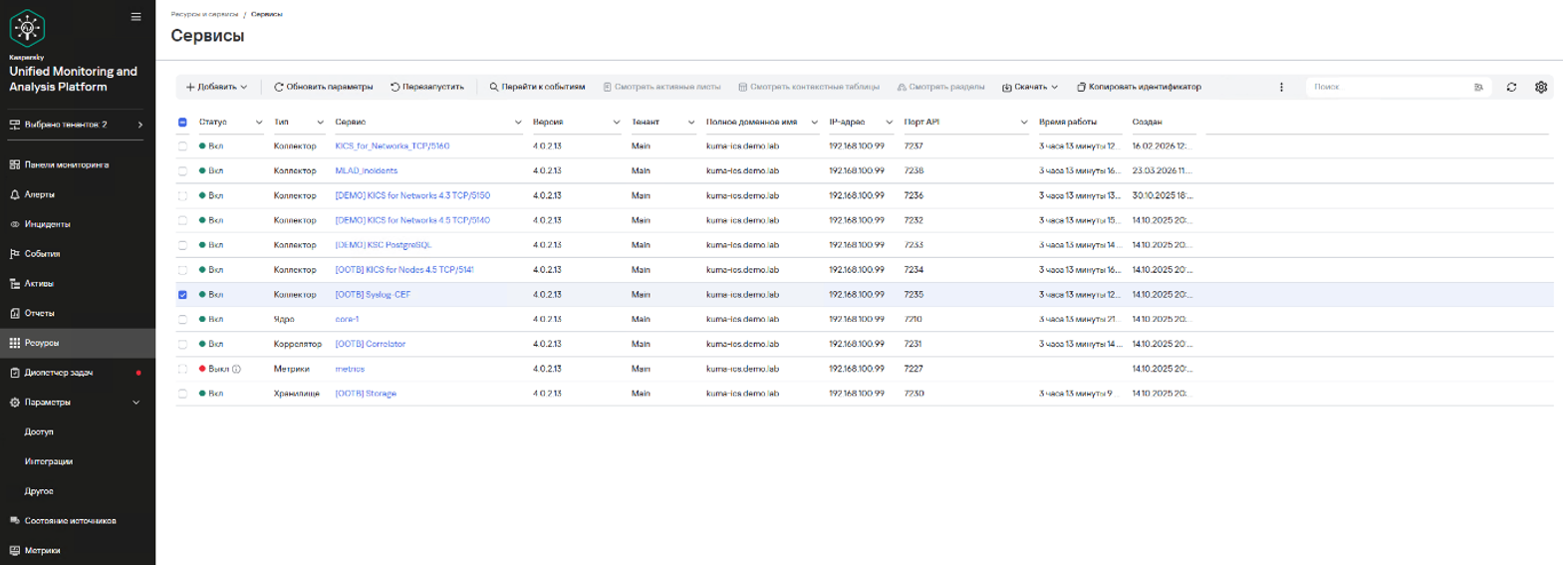Click the Поиск search field
This screenshot has height=565, width=1568.
pos(1389,88)
